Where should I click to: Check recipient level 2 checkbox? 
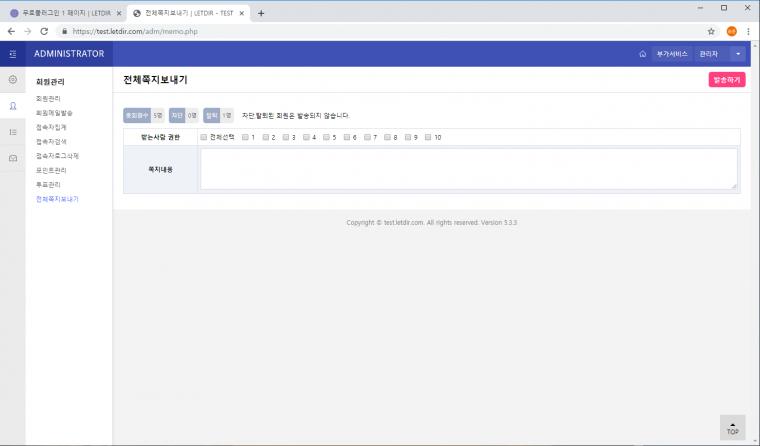point(266,137)
